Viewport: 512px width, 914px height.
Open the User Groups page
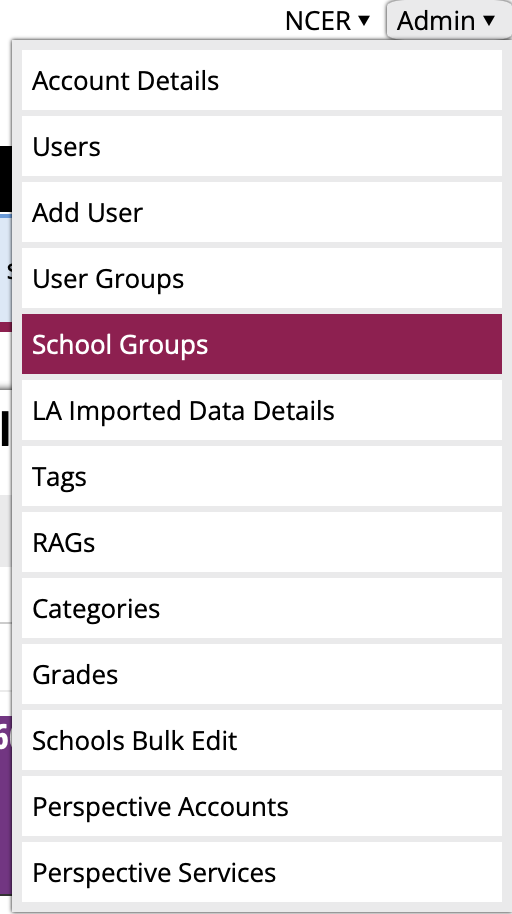click(261, 278)
